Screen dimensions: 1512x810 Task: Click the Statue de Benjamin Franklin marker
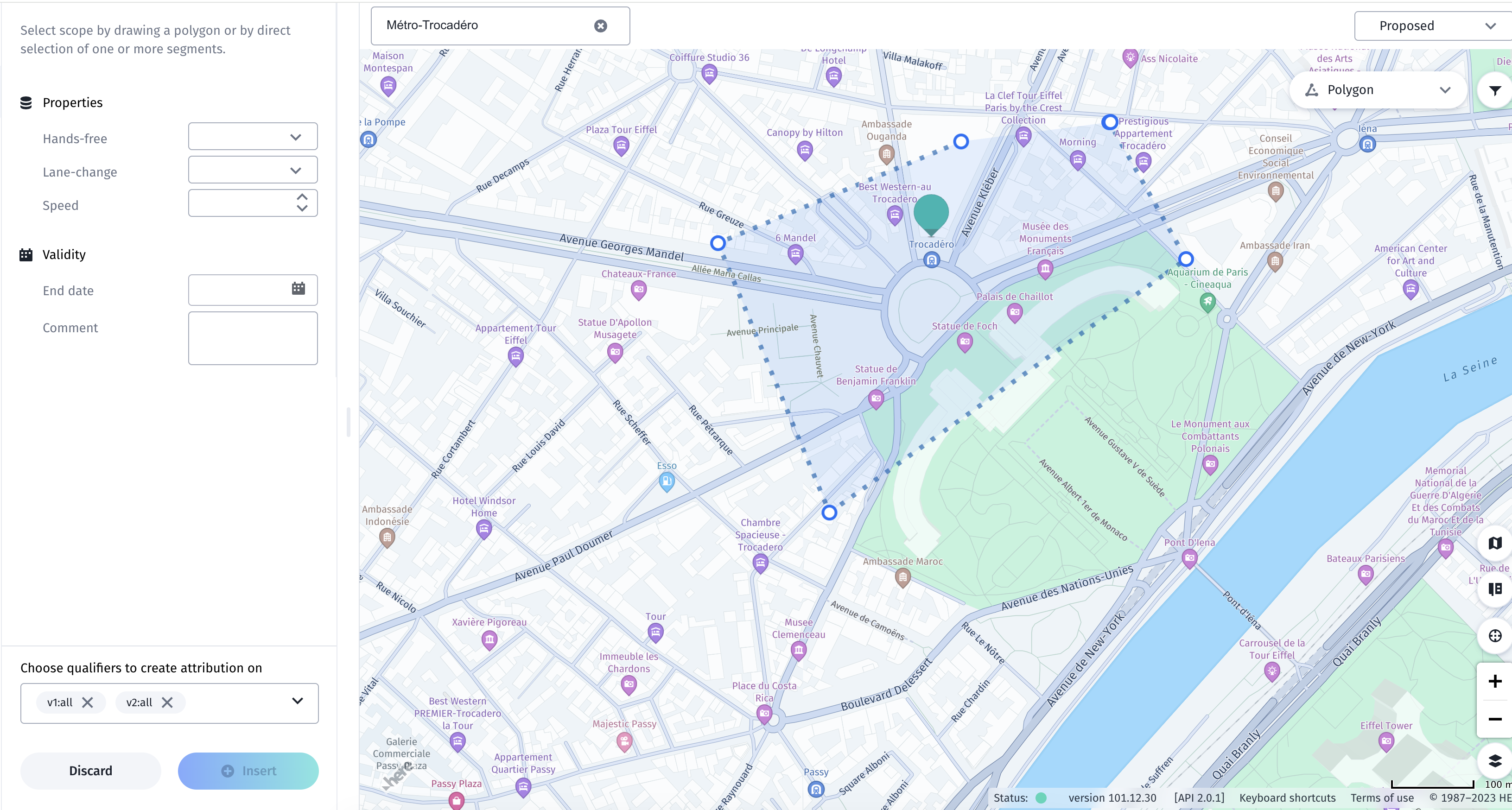(876, 399)
